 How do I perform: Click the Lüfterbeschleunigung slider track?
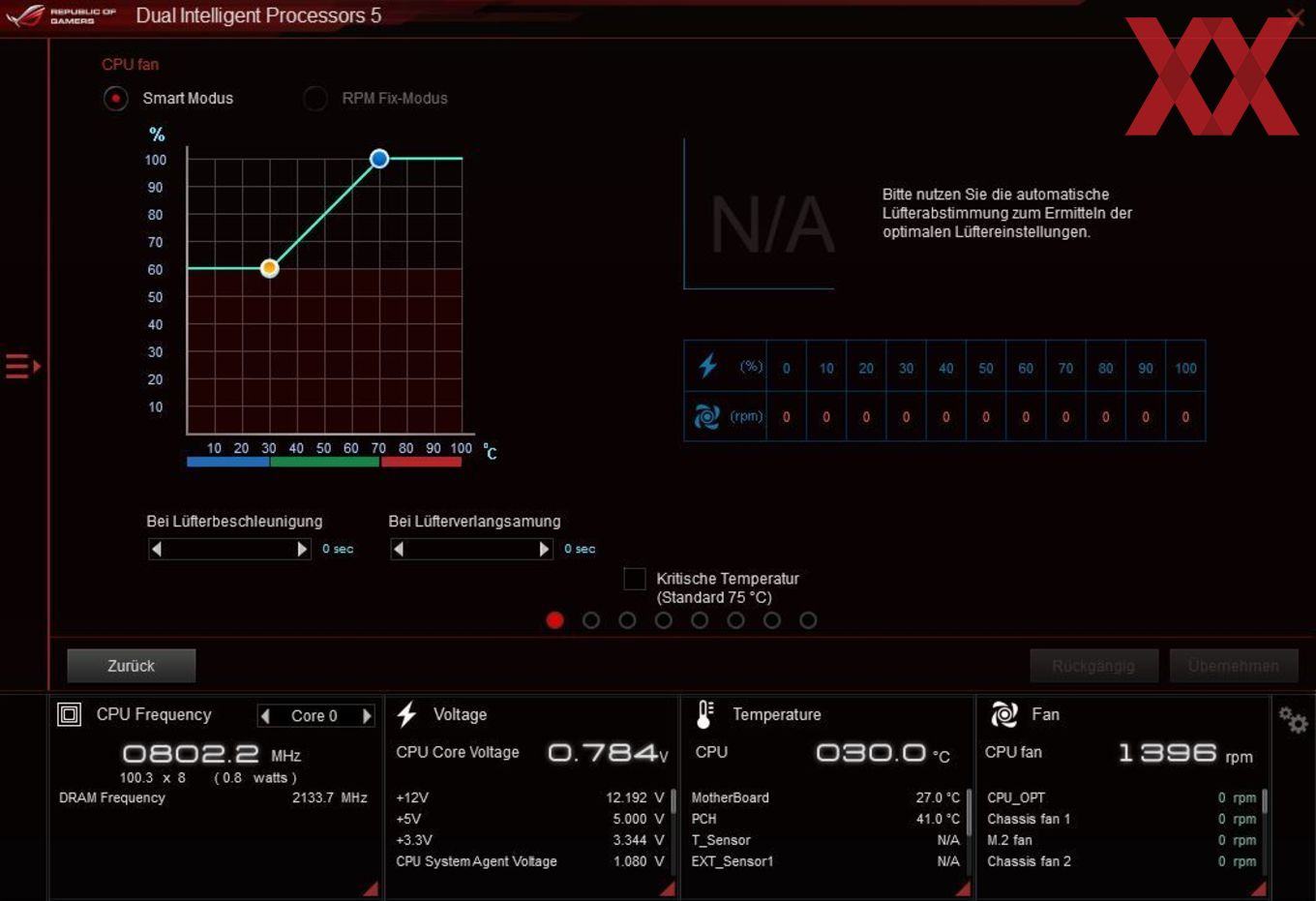click(229, 549)
